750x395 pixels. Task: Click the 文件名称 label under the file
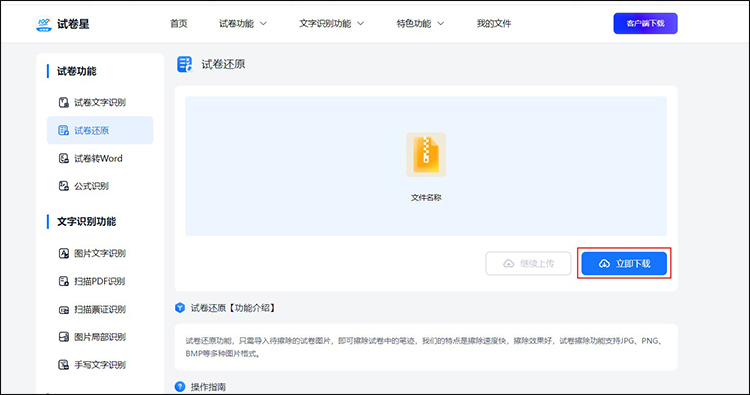426,198
